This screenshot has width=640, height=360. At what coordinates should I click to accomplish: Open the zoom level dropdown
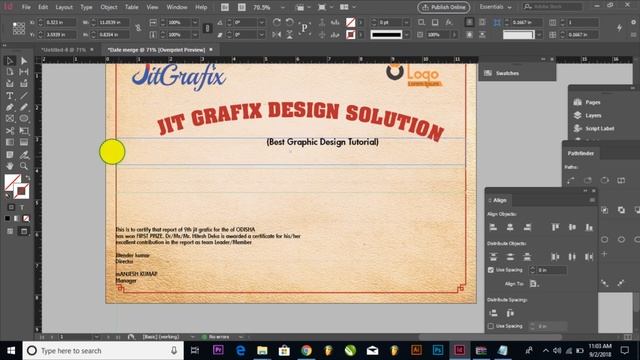click(282, 7)
